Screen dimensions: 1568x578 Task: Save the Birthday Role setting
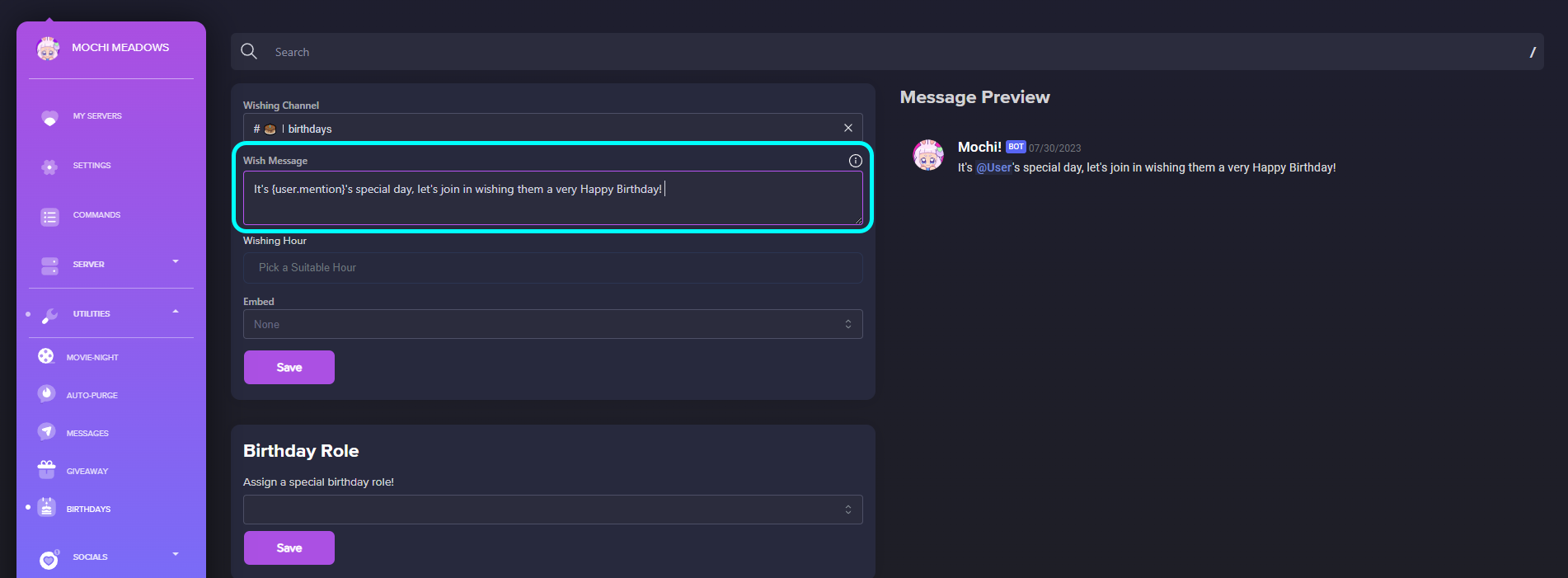(289, 548)
